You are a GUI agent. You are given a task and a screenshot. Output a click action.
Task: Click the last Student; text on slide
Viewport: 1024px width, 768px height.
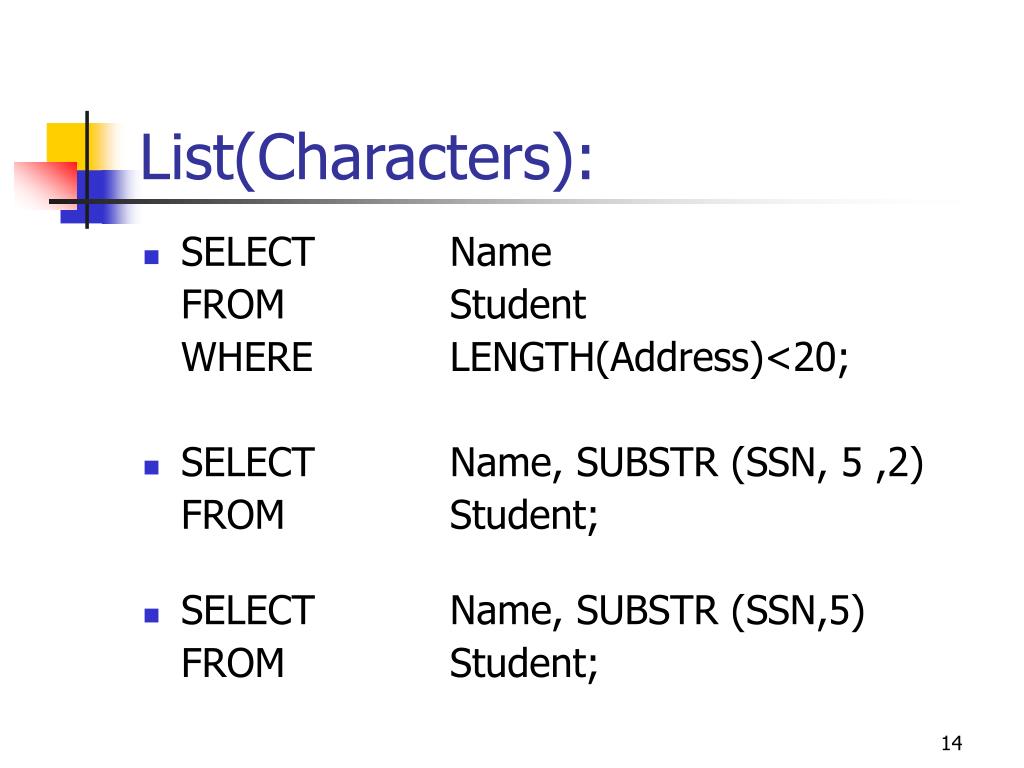pos(524,664)
